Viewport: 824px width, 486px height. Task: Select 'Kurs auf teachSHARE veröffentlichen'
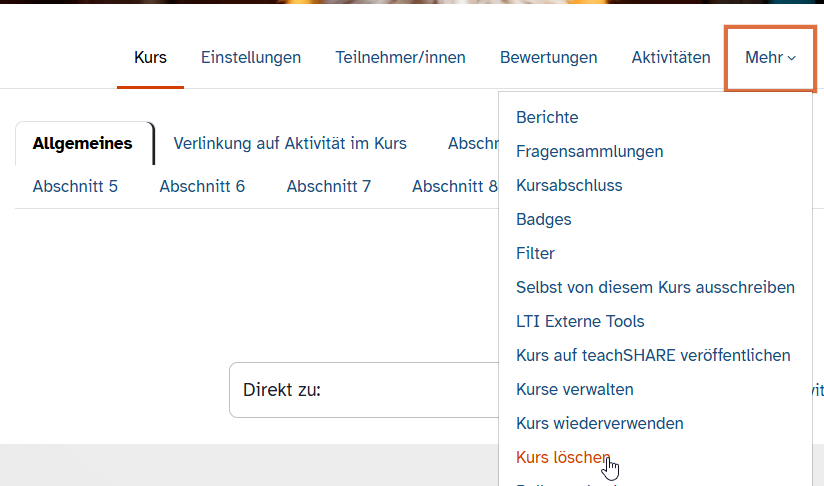coord(653,356)
